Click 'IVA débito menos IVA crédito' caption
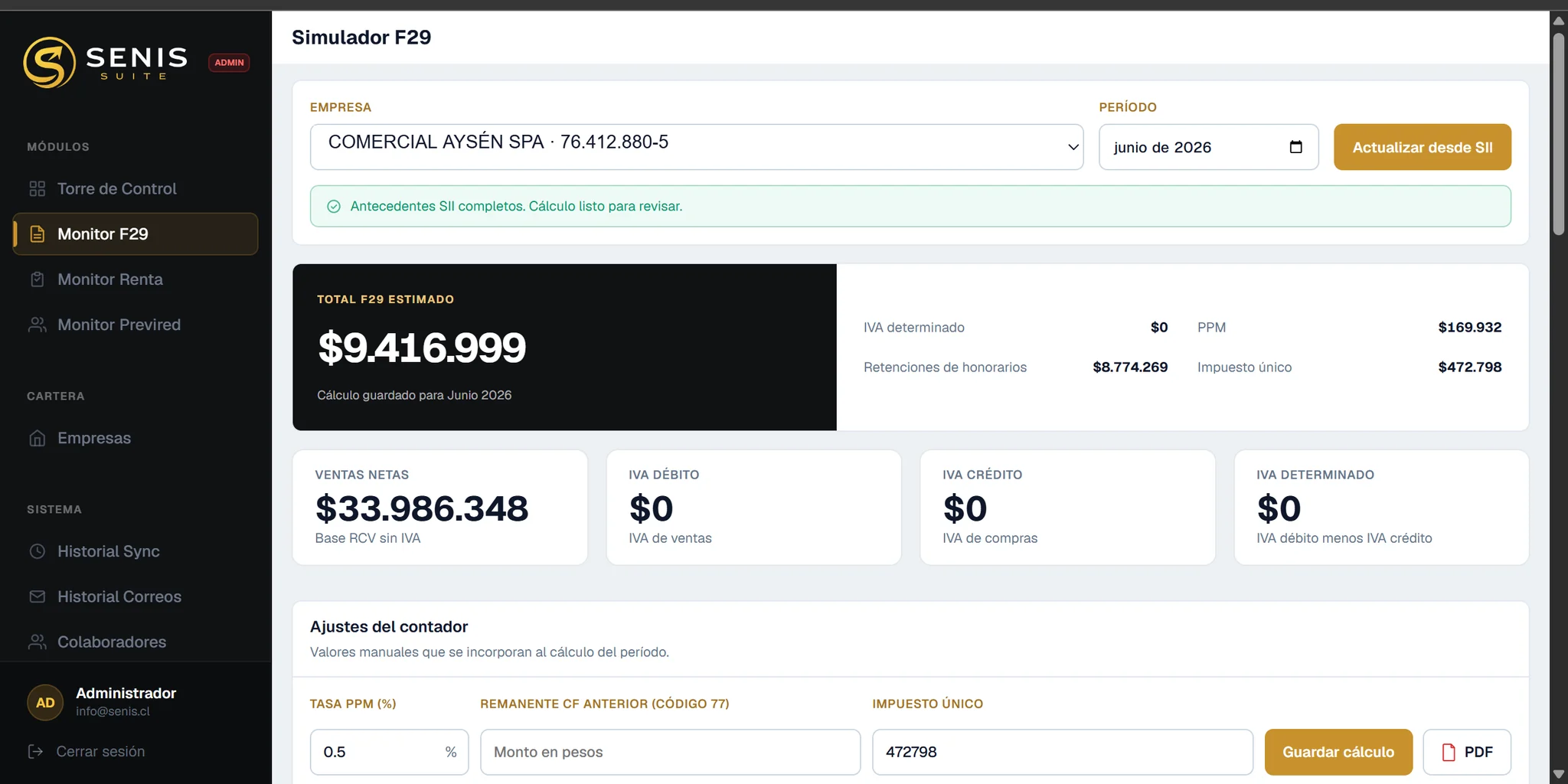Image resolution: width=1568 pixels, height=784 pixels. 1344,538
